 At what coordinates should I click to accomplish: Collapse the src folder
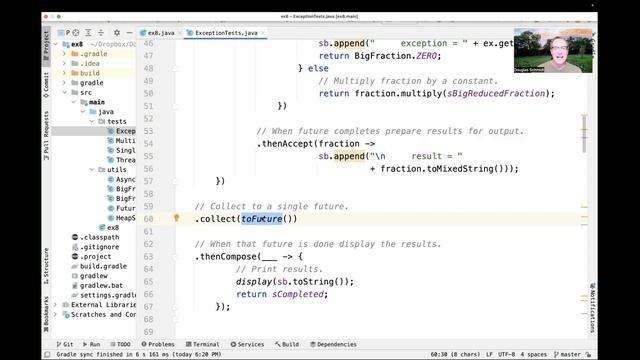point(64,93)
